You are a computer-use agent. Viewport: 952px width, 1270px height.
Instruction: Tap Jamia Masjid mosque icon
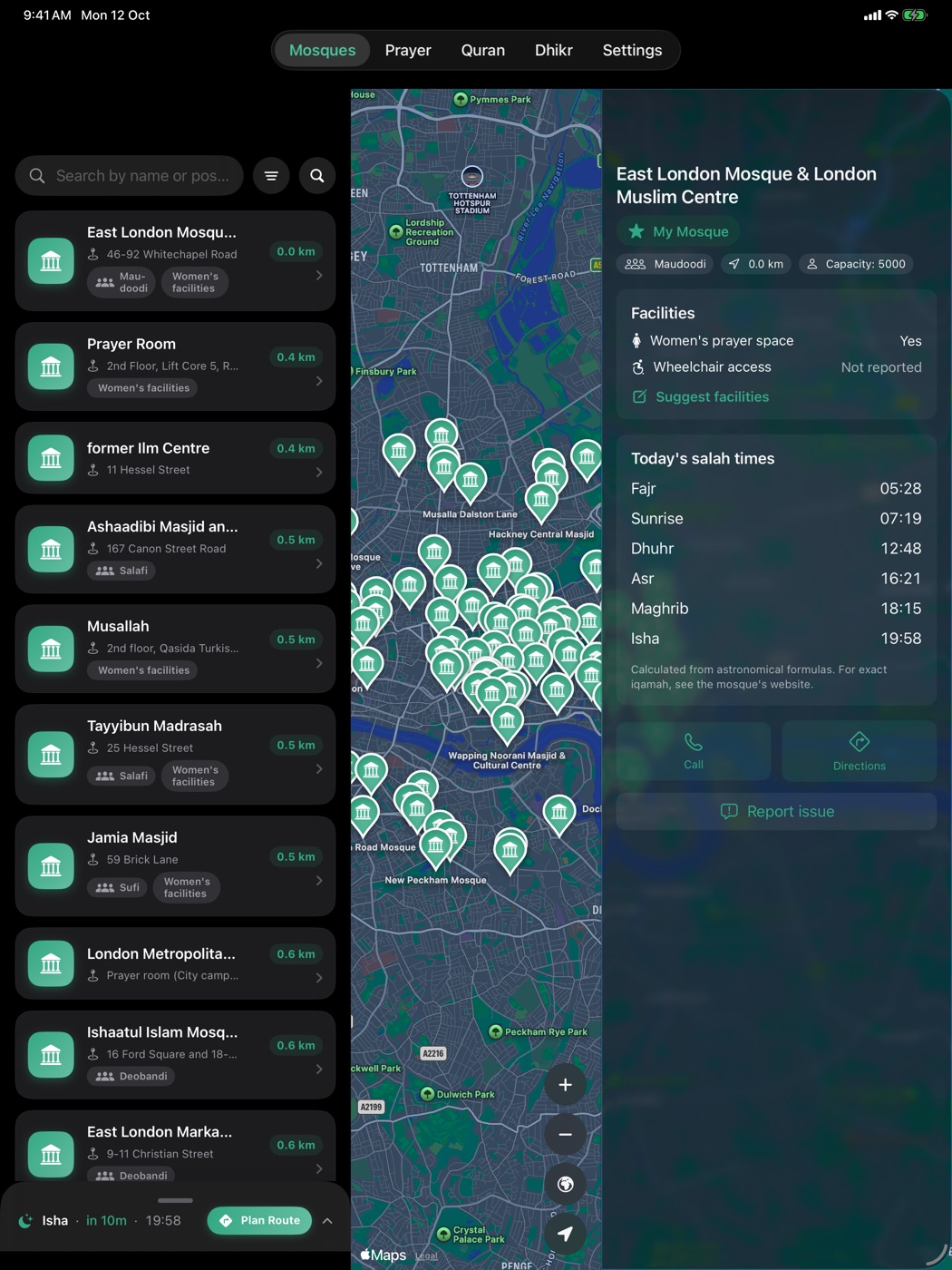[x=51, y=865]
